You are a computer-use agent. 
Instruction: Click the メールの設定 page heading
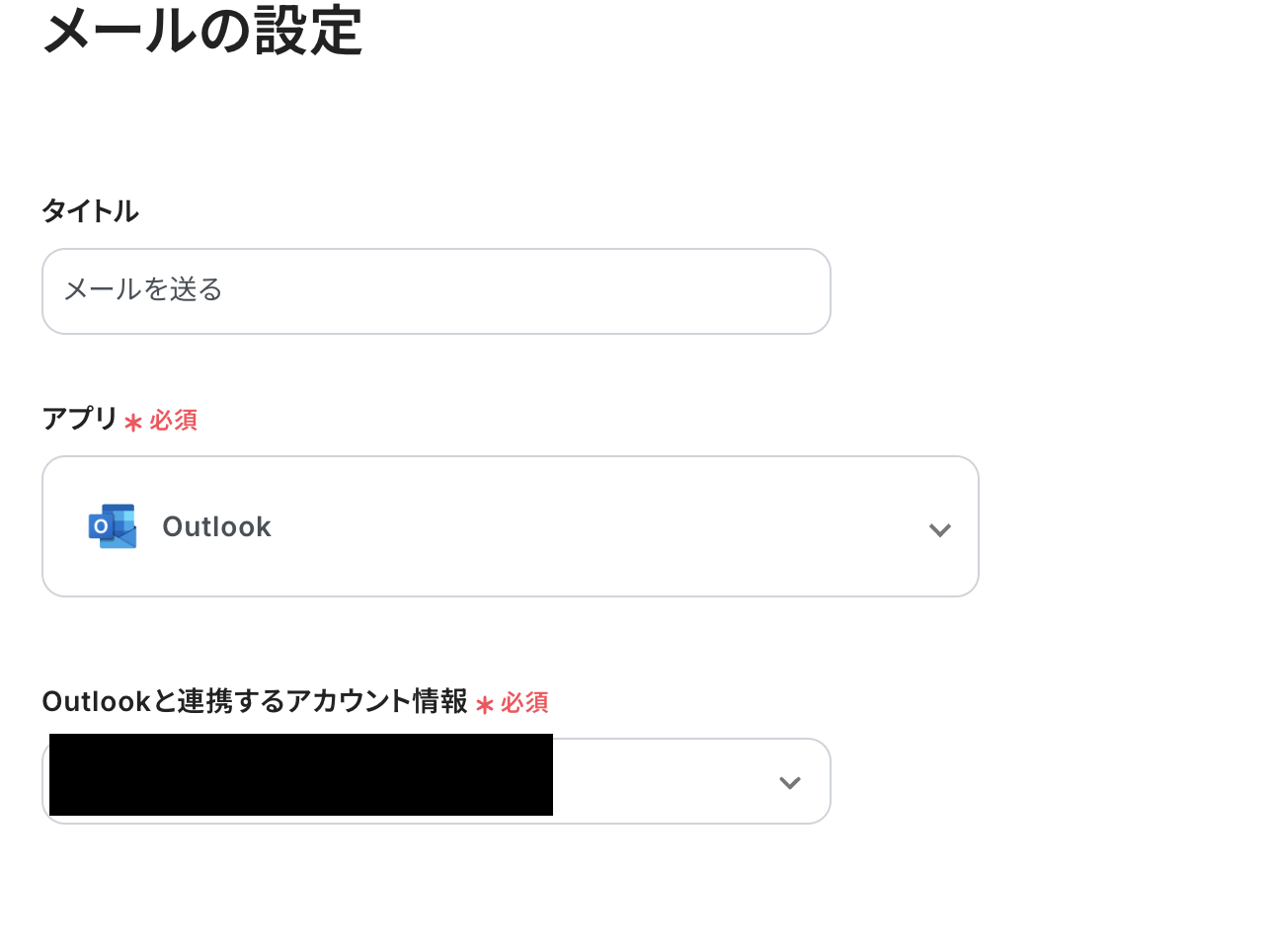click(x=202, y=31)
